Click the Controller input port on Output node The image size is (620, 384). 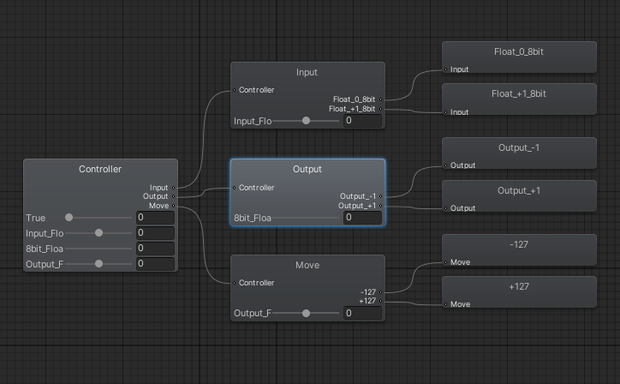(x=234, y=187)
